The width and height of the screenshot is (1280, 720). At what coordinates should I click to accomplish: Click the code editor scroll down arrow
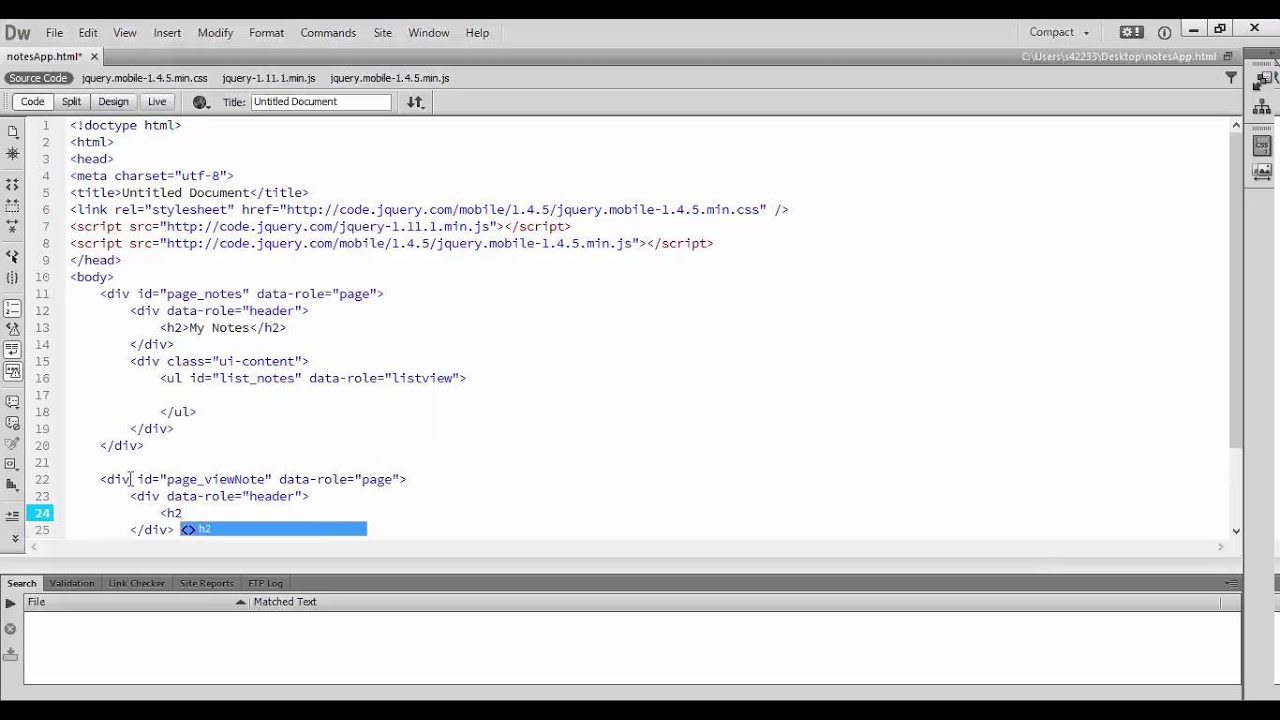click(x=1236, y=531)
